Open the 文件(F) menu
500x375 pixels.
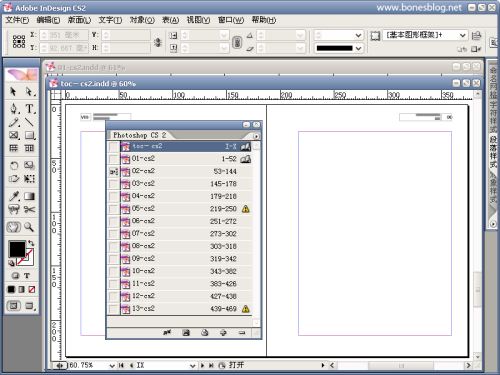coord(17,20)
